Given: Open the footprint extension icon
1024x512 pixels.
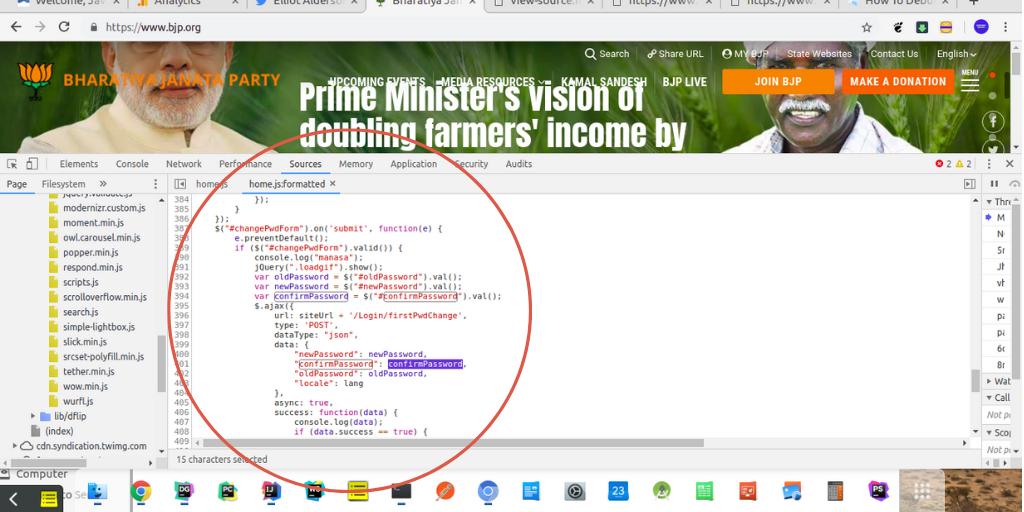Looking at the screenshot, I should tap(899, 27).
